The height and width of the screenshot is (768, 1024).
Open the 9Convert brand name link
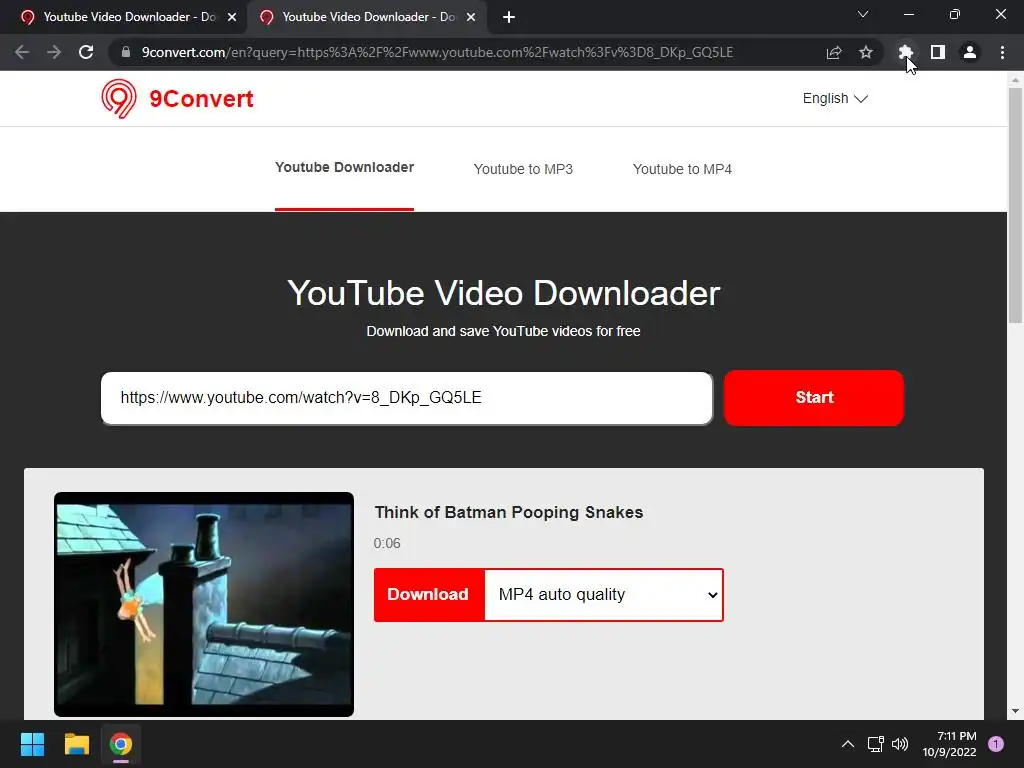[x=201, y=99]
